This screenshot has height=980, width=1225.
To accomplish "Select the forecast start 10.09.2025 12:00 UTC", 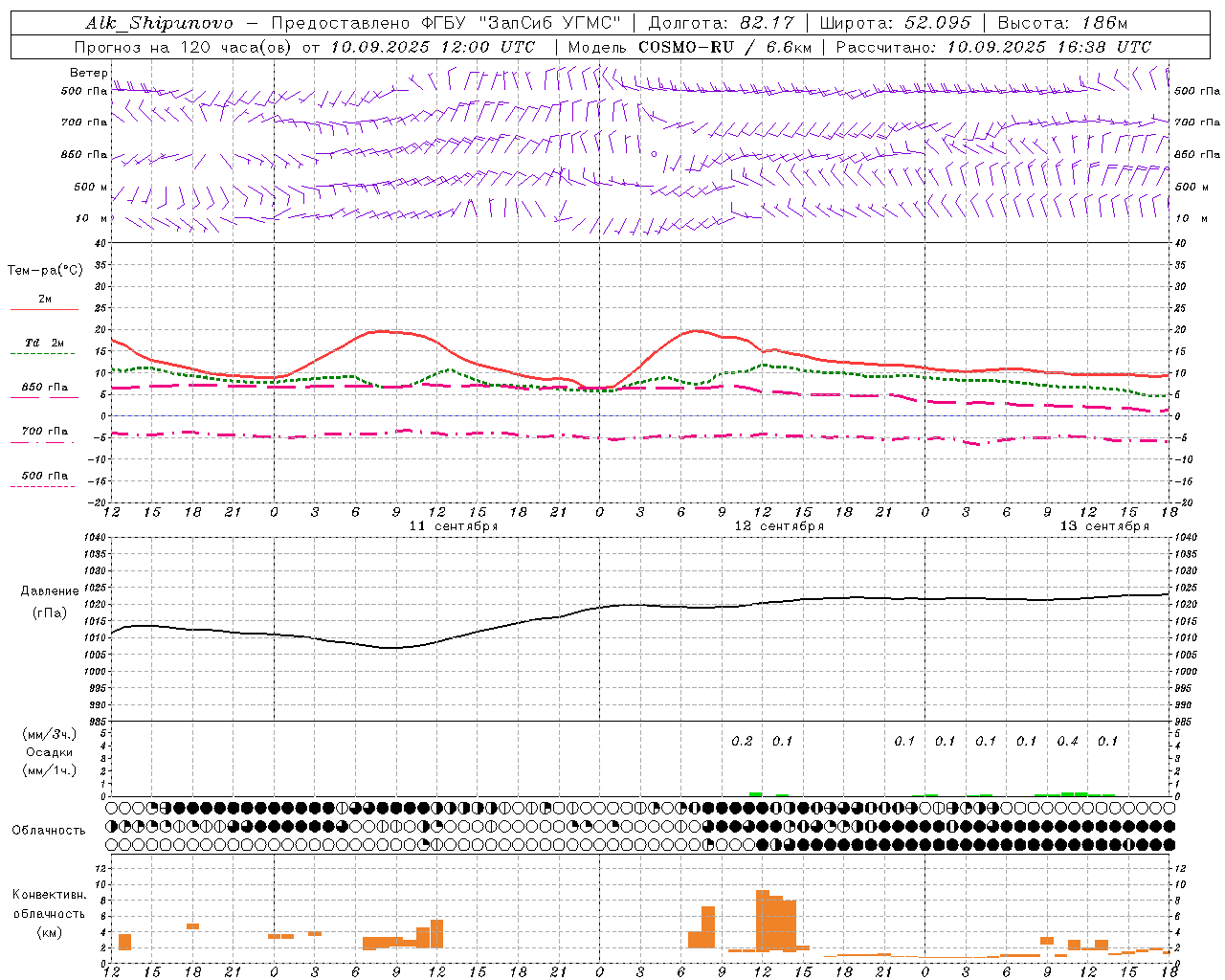I will [x=433, y=47].
